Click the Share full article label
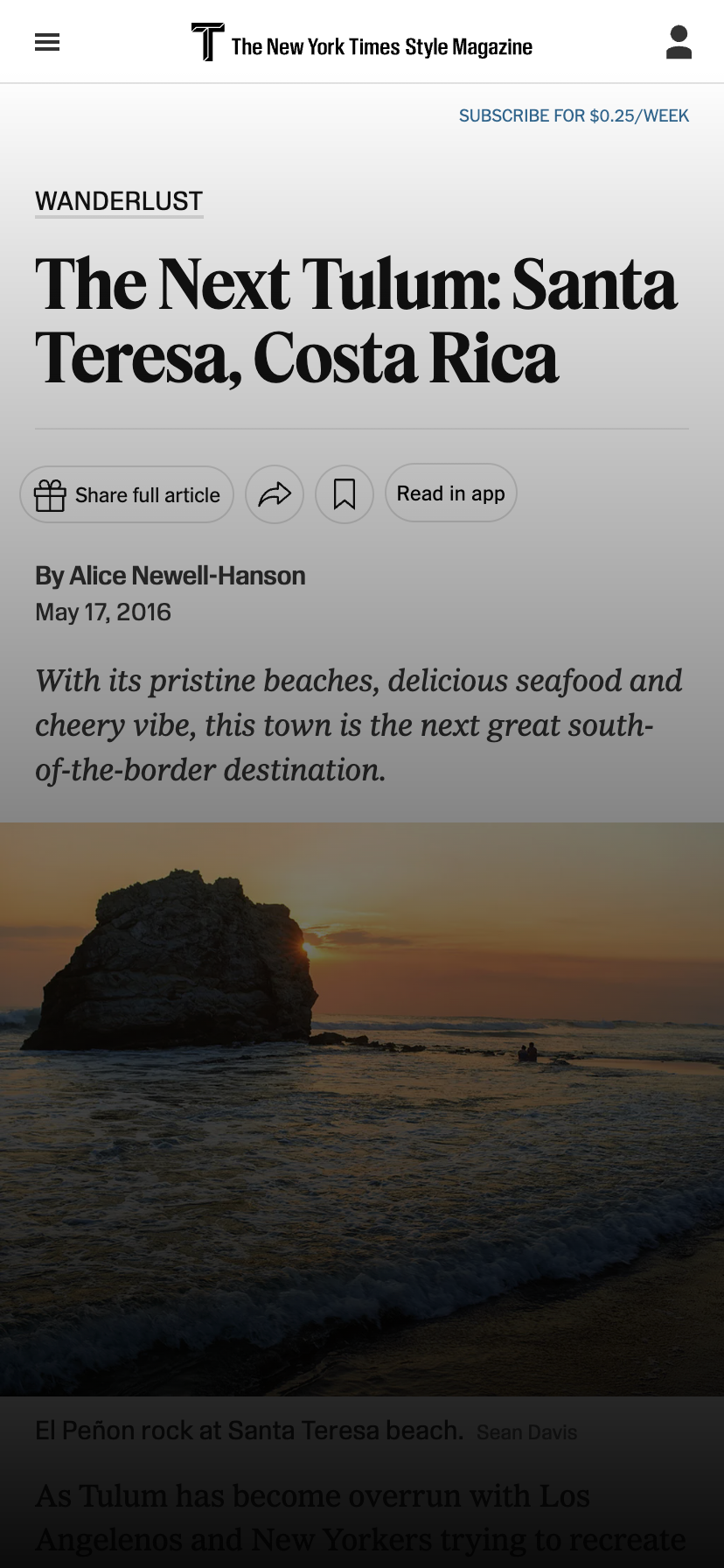The image size is (724, 1568). click(x=148, y=495)
